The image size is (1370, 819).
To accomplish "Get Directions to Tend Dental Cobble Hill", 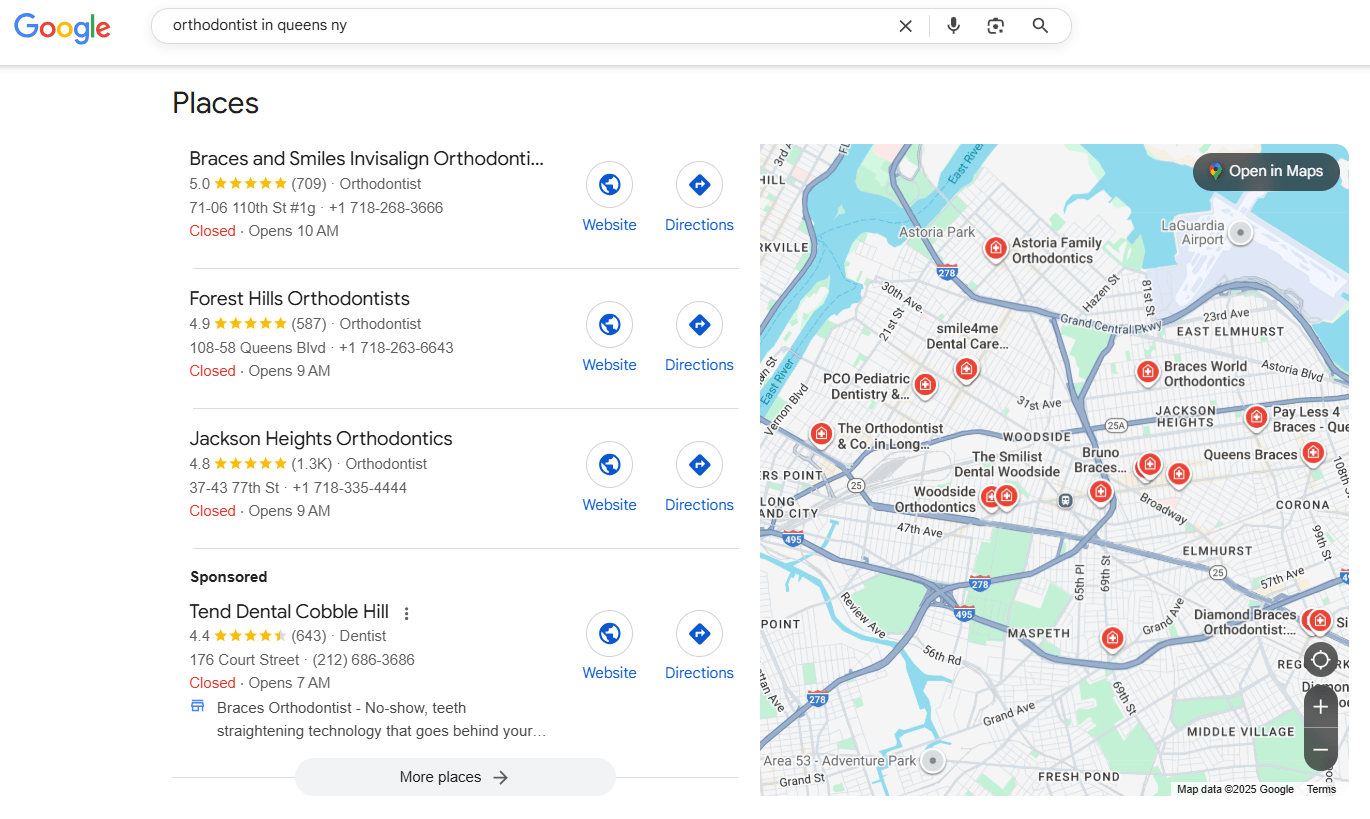I will (699, 633).
